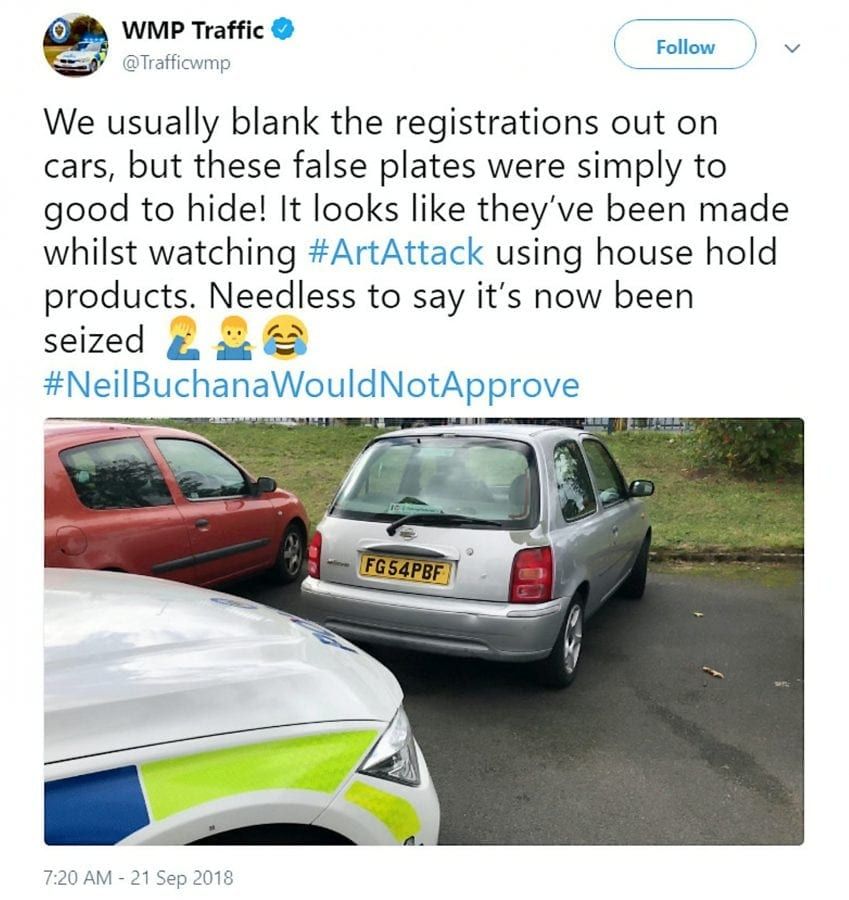Click the yellow FG54PBF number plate

pyautogui.click(x=405, y=569)
